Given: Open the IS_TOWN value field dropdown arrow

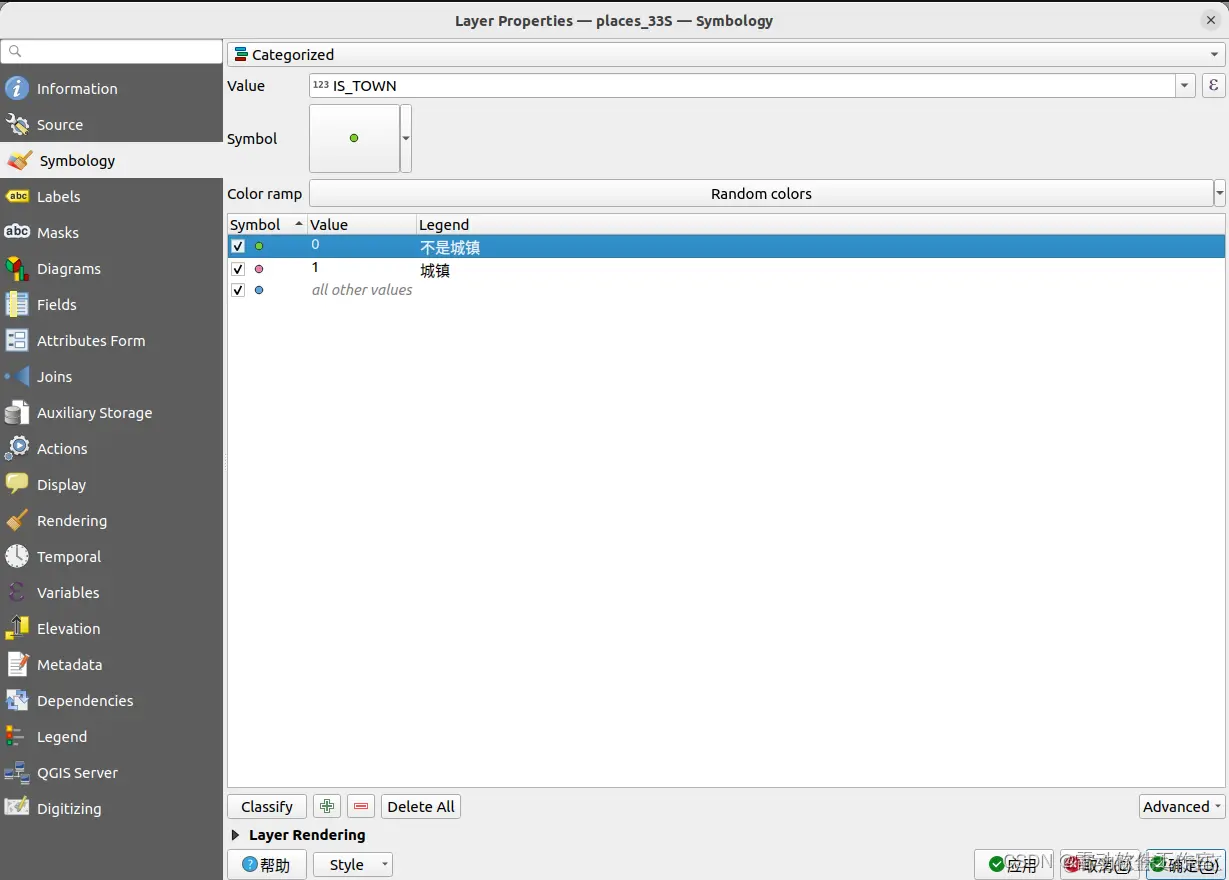Looking at the screenshot, I should (1186, 86).
